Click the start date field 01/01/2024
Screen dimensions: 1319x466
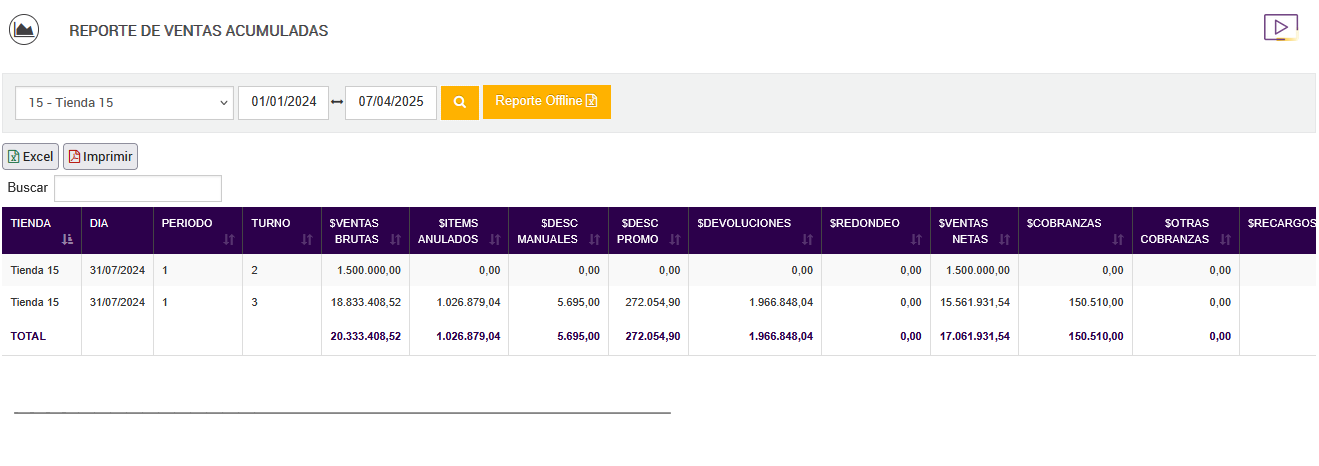click(284, 102)
